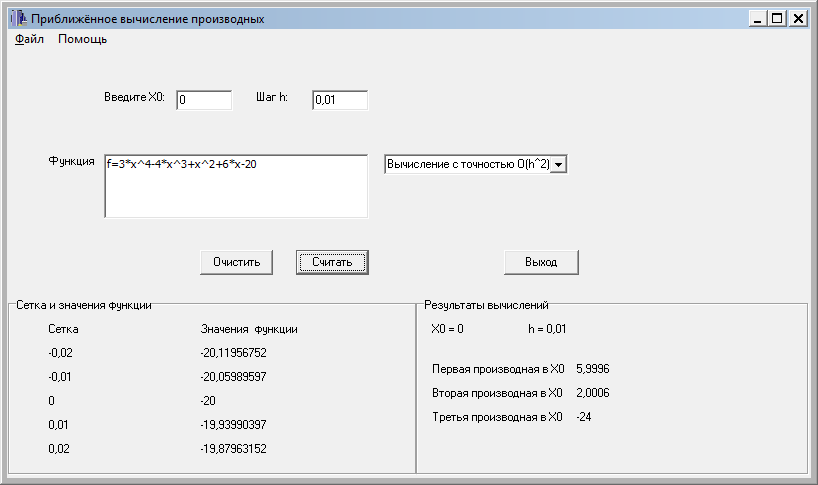This screenshot has width=818, height=485.
Task: Click the application icon in title bar
Action: pos(19,19)
